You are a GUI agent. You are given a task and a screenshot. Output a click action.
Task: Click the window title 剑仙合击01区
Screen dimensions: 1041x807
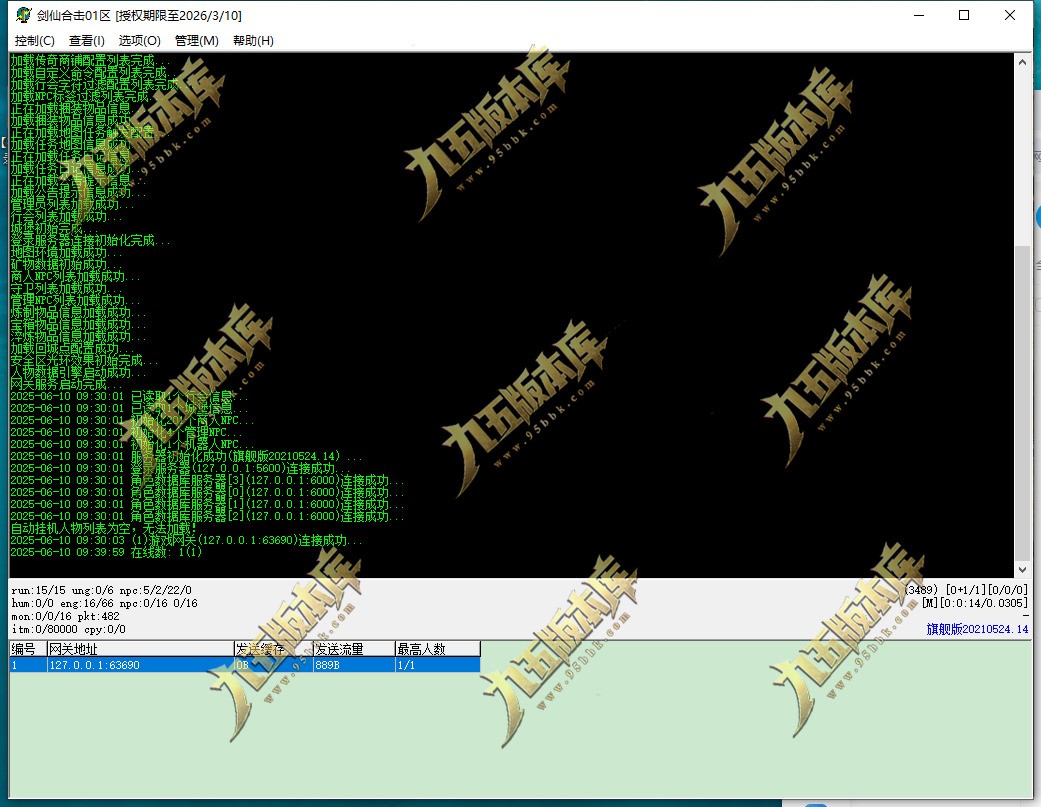pos(74,15)
